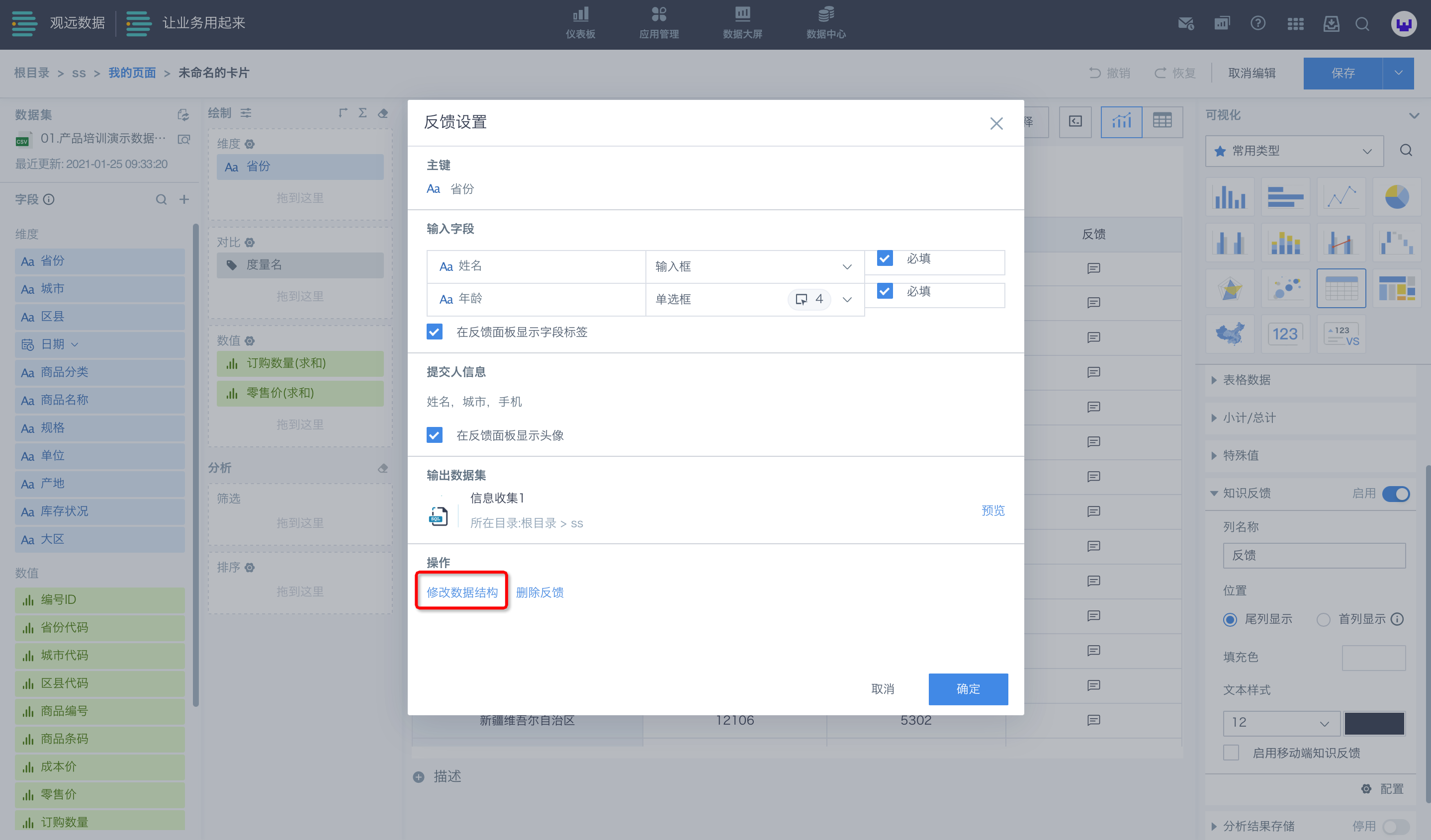The width and height of the screenshot is (1431, 840).
Task: Uncheck required for 姓名 field
Action: tap(884, 258)
